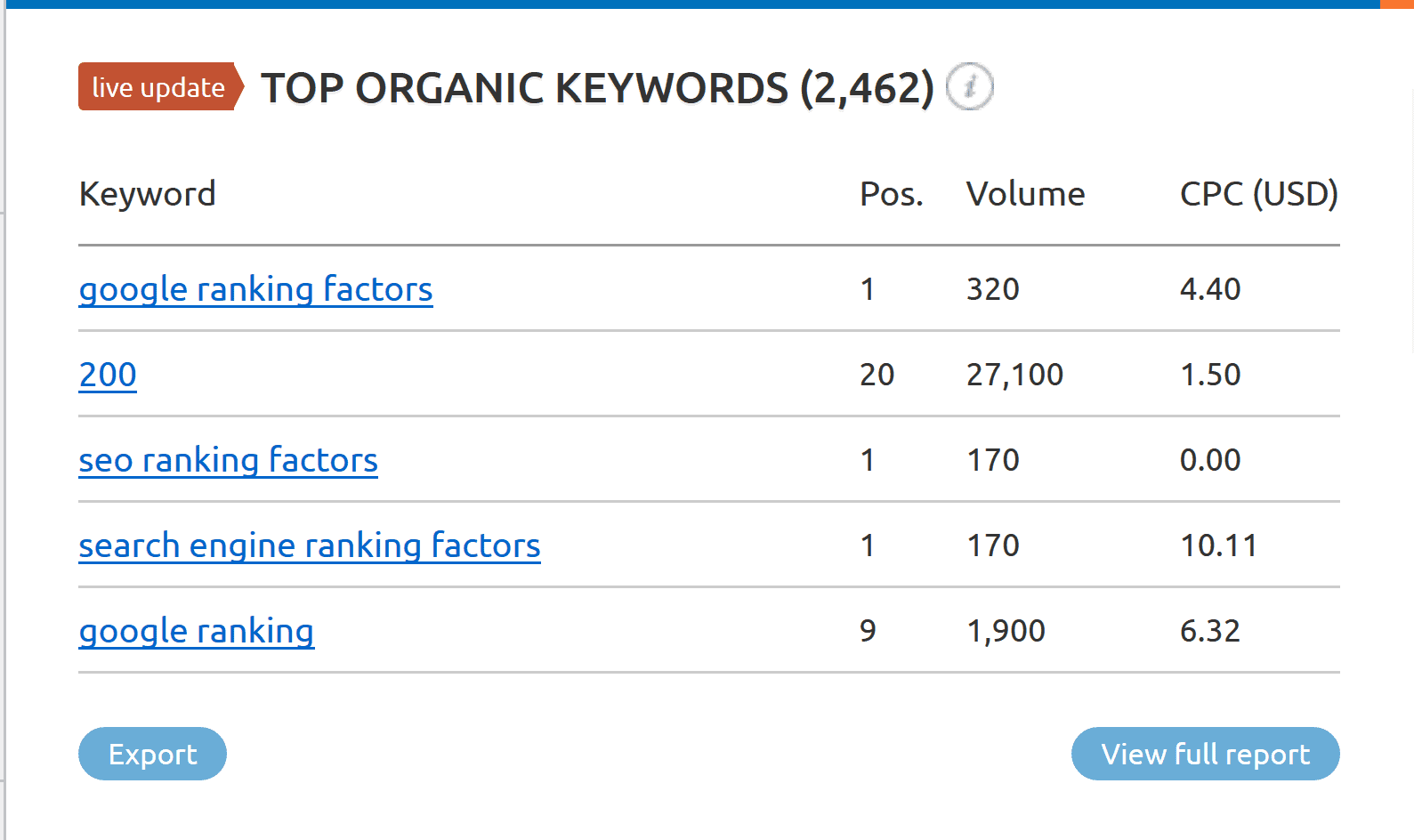Sort the table by CPC (USD)
The image size is (1414, 840).
click(x=1257, y=194)
